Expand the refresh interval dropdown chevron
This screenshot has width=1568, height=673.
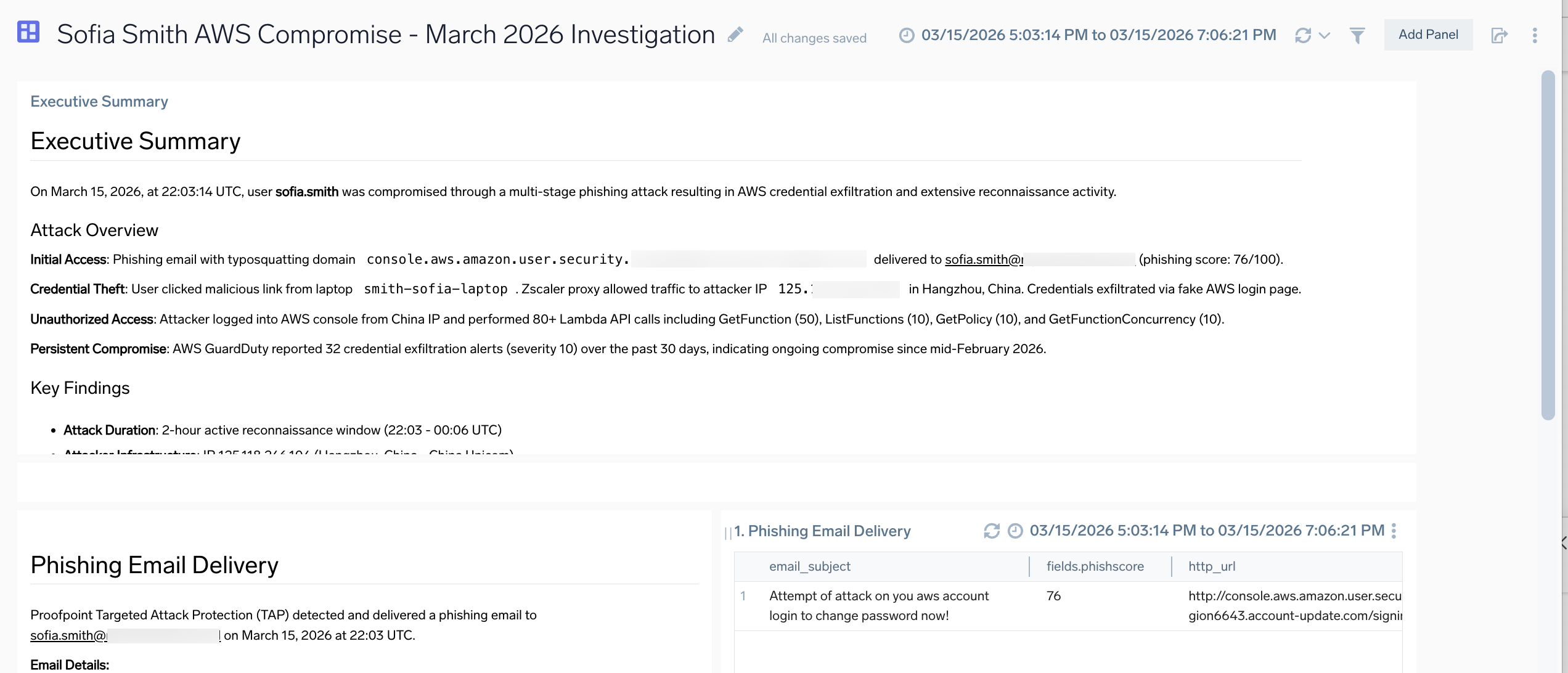coord(1324,35)
